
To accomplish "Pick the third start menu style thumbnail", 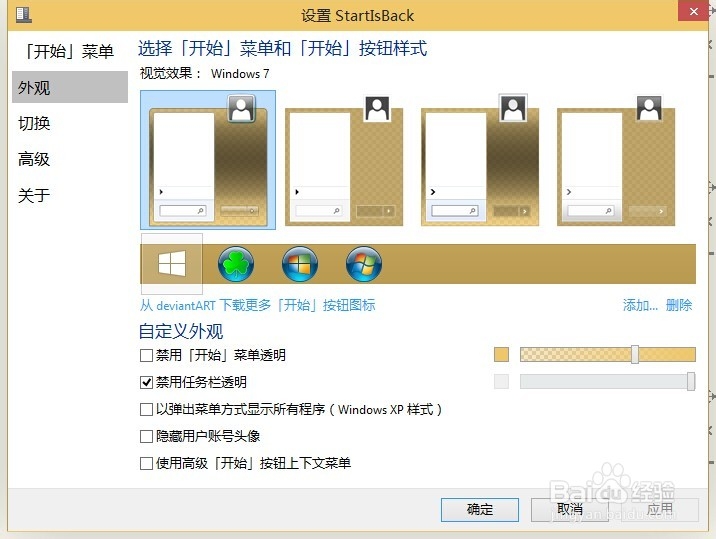I will [x=480, y=160].
